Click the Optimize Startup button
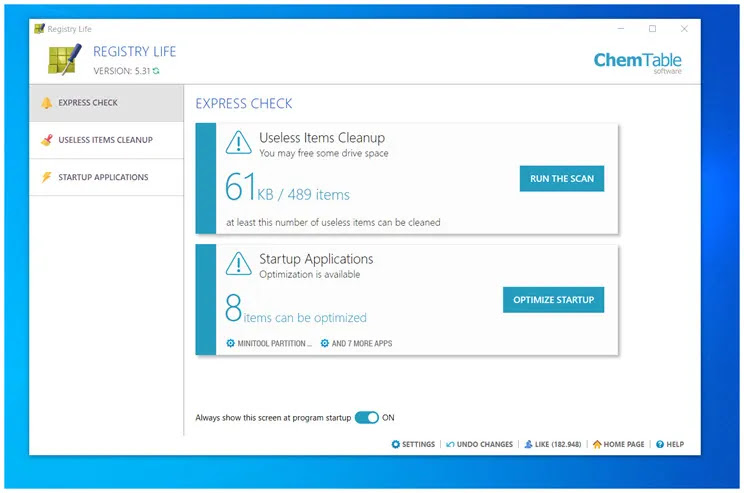This screenshot has width=744, height=493. [x=553, y=300]
